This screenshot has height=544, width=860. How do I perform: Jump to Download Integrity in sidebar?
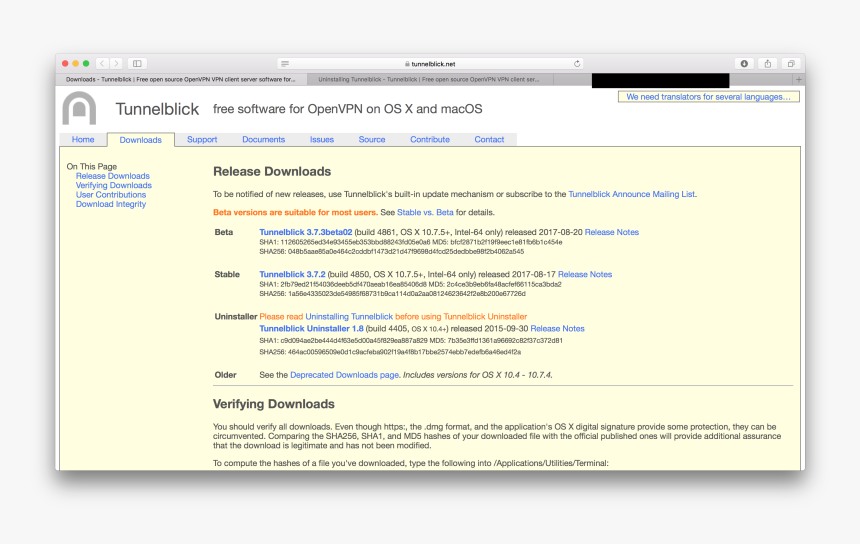click(x=111, y=204)
